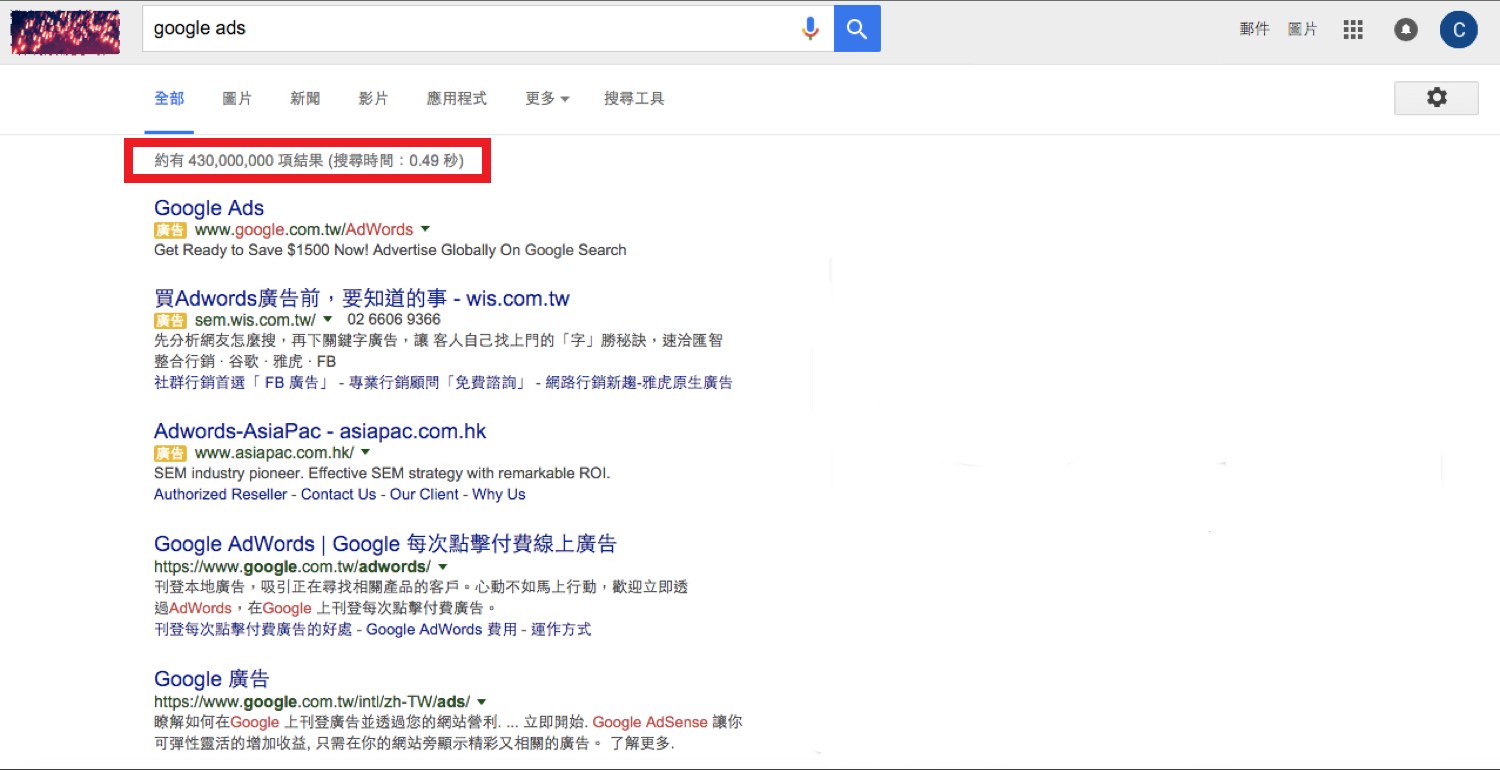Viewport: 1500px width, 770px height.
Task: Open the 圖片 link in top-right header
Action: [x=1302, y=30]
